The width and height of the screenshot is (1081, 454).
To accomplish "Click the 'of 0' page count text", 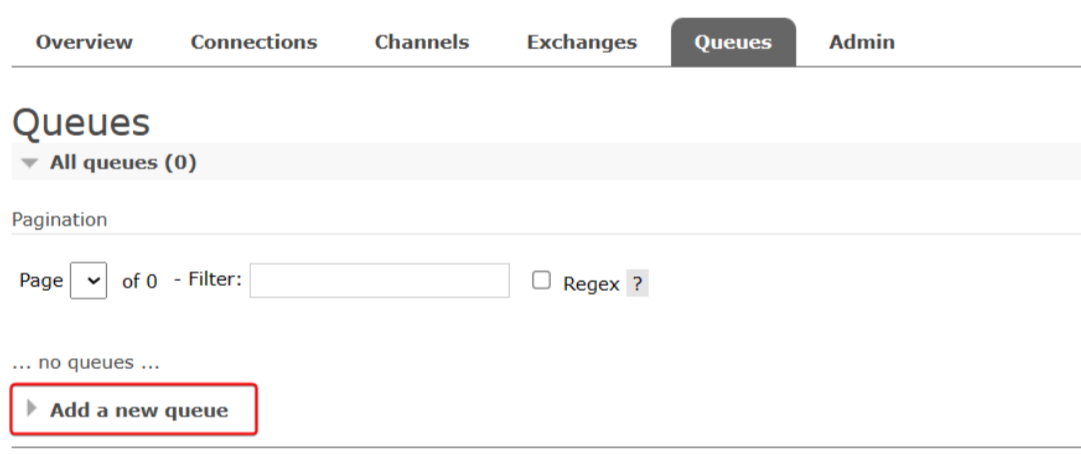I will coord(140,282).
